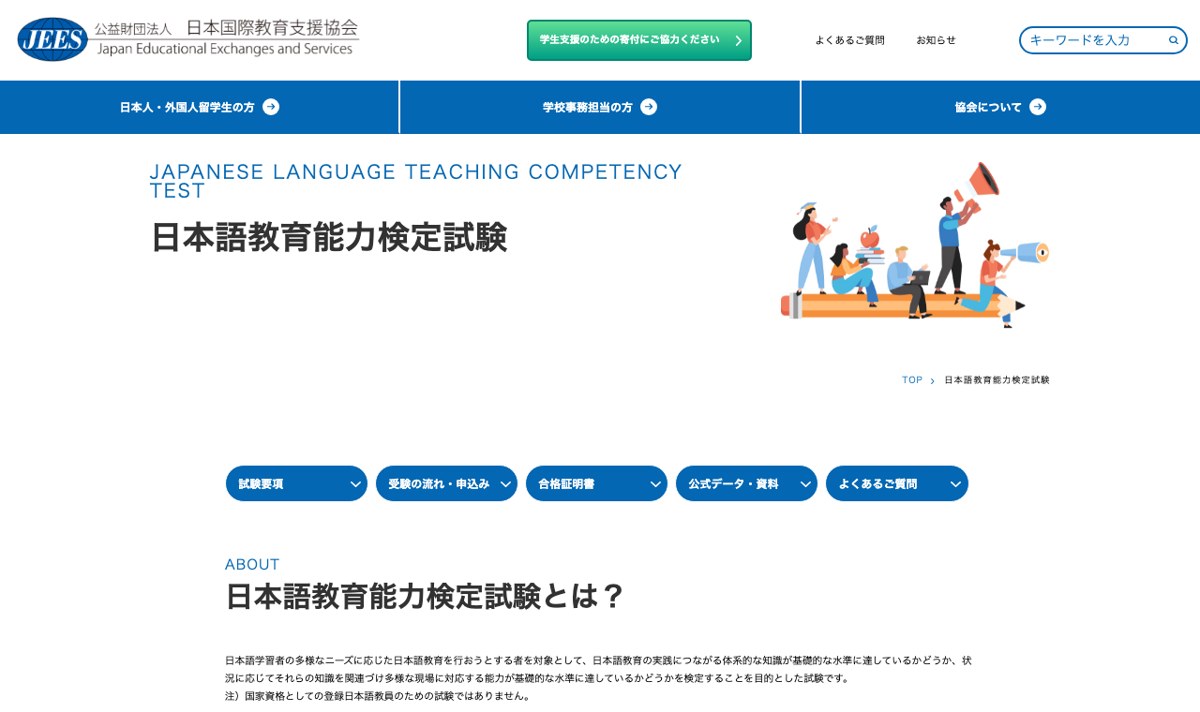Click the search magnifier icon

coord(1174,40)
